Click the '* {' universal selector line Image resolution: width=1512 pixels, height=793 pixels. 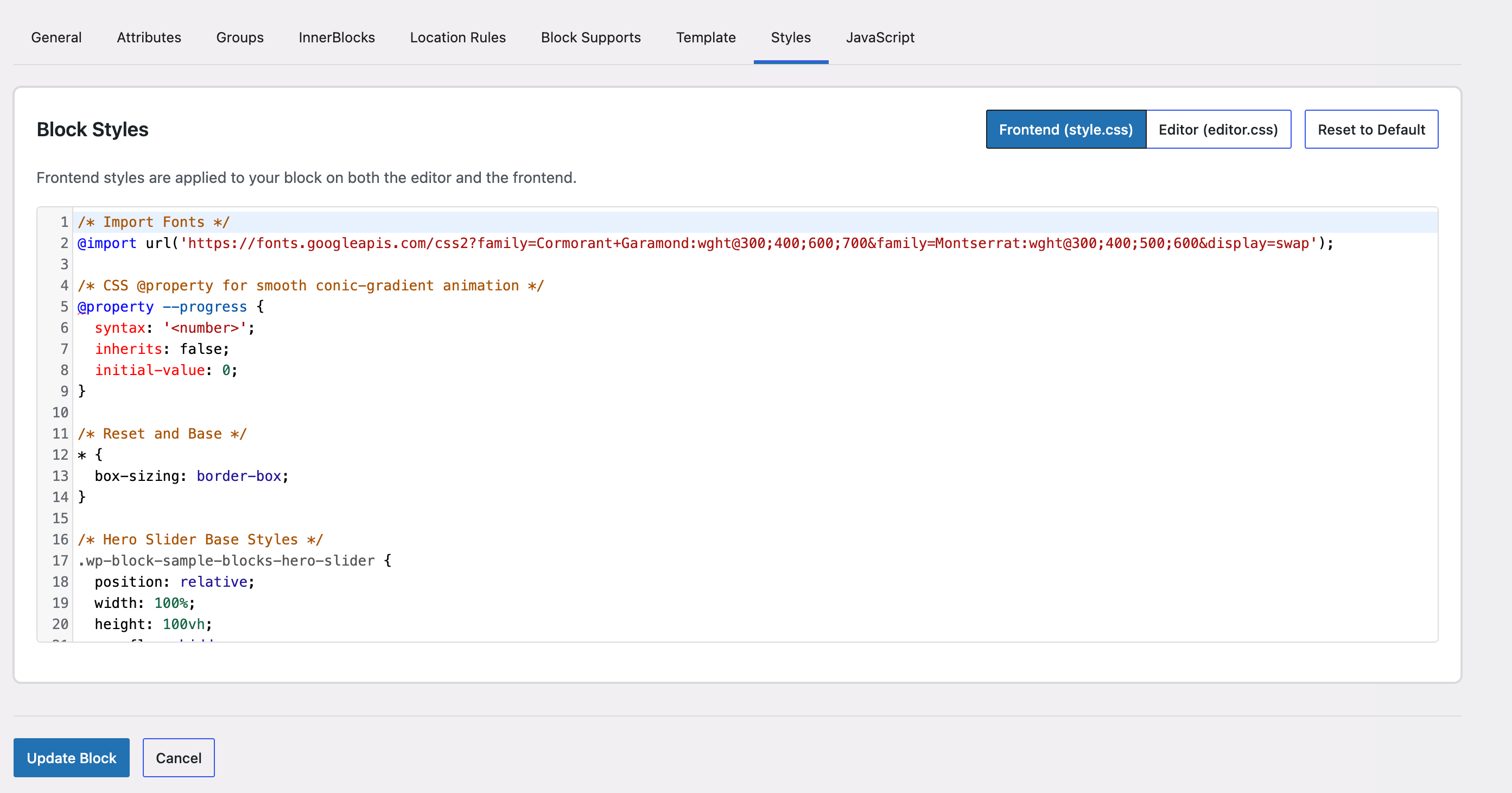91,455
